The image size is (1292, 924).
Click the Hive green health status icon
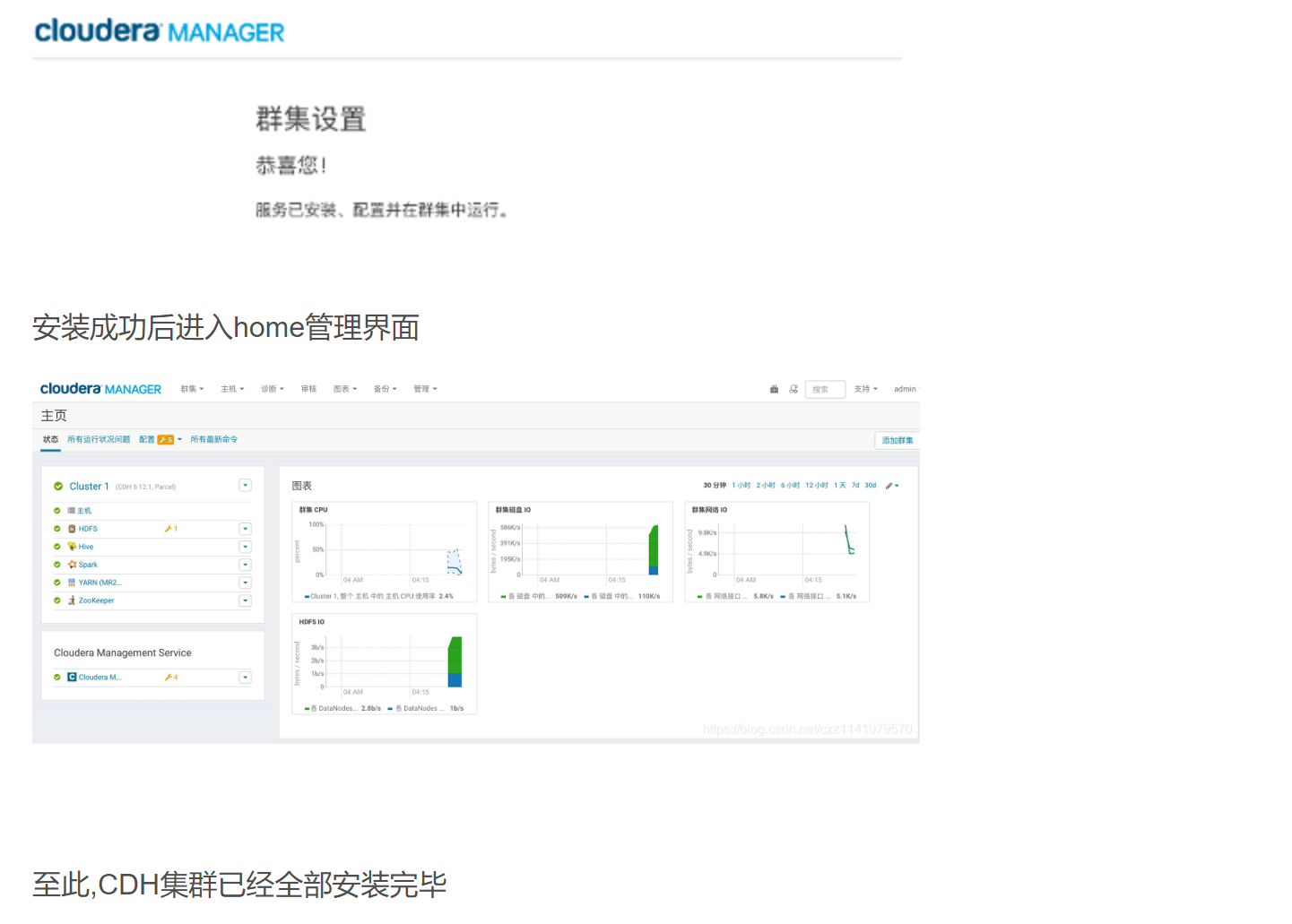[x=57, y=547]
